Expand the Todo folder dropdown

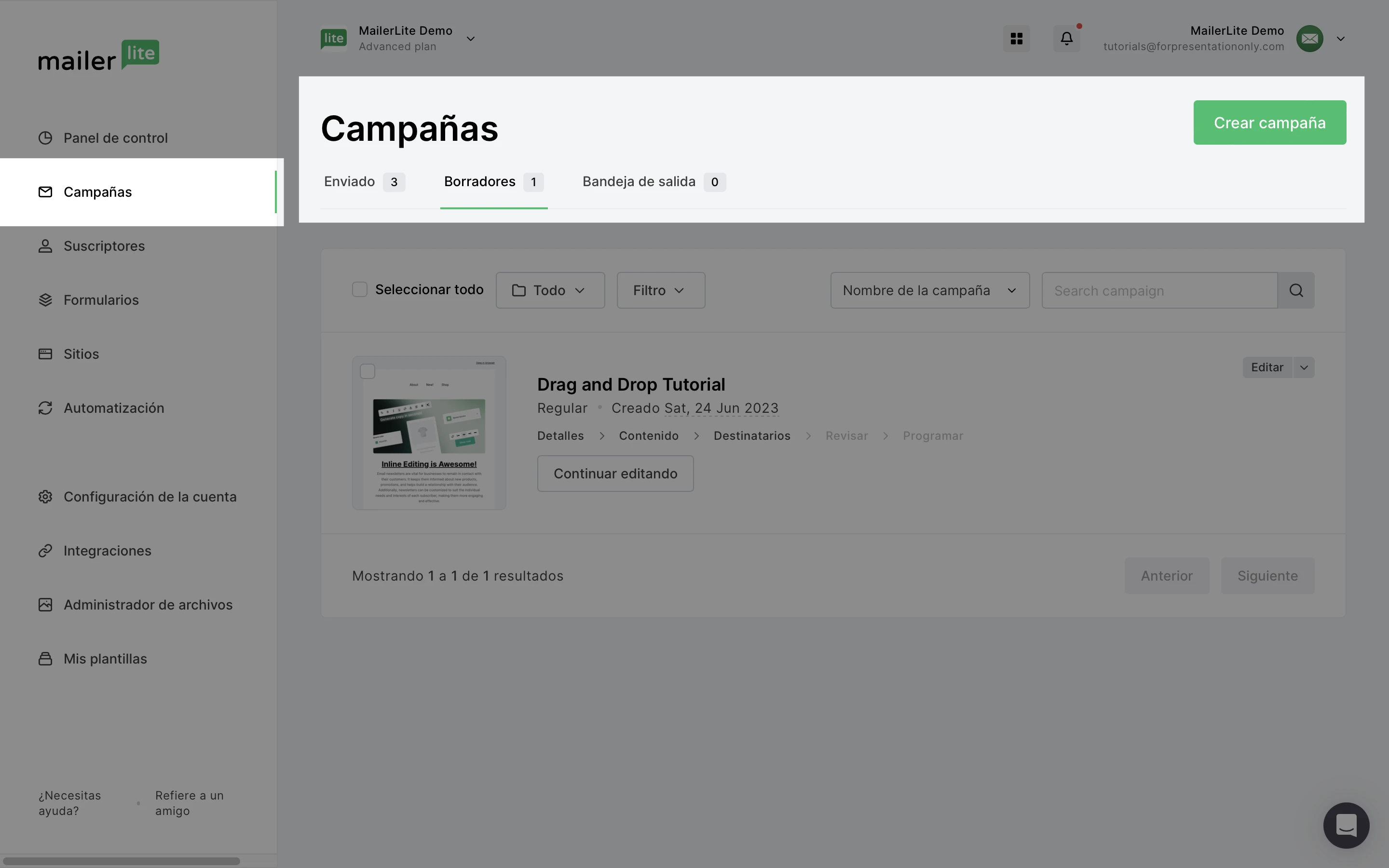click(550, 290)
